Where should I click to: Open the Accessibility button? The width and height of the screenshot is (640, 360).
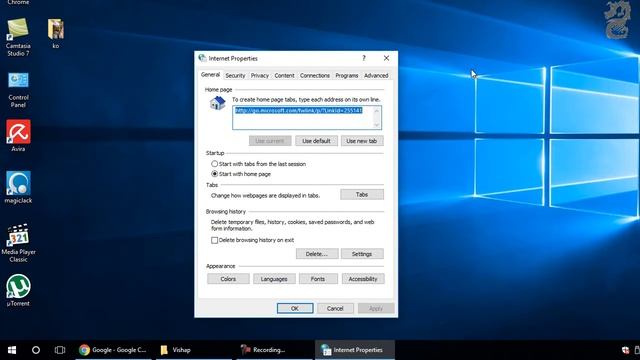(x=363, y=279)
